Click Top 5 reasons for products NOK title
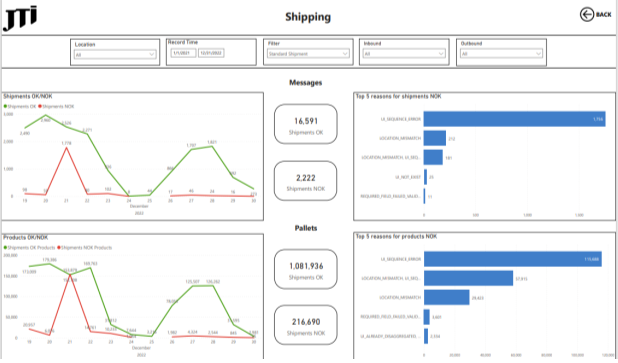 click(x=396, y=236)
